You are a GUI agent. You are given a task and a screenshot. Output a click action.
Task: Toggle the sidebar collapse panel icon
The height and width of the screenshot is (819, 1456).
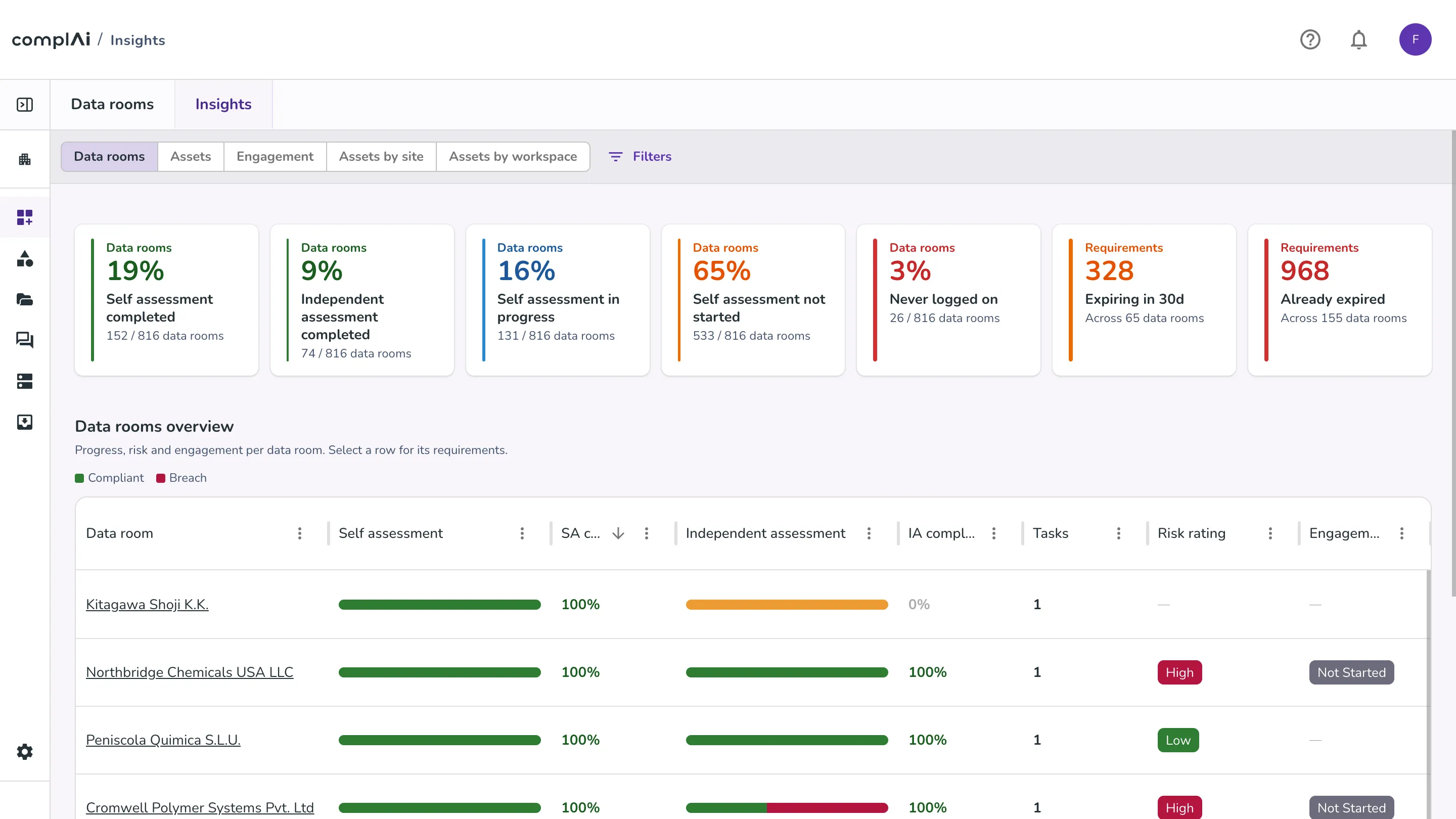(x=25, y=105)
